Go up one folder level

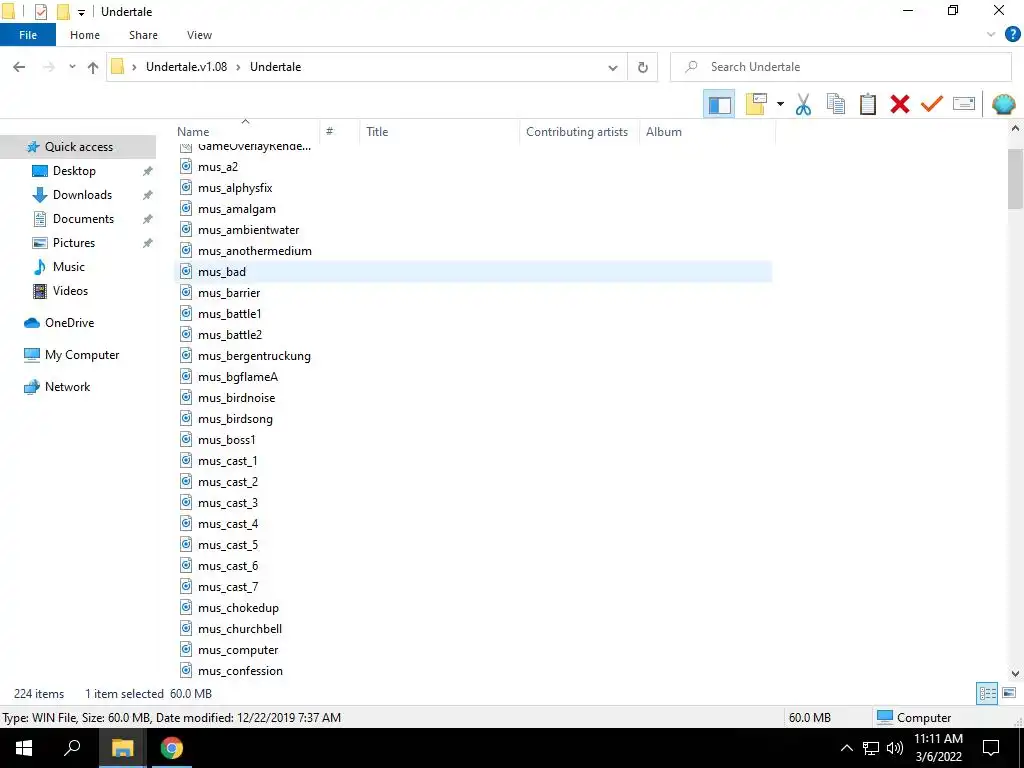tap(93, 67)
